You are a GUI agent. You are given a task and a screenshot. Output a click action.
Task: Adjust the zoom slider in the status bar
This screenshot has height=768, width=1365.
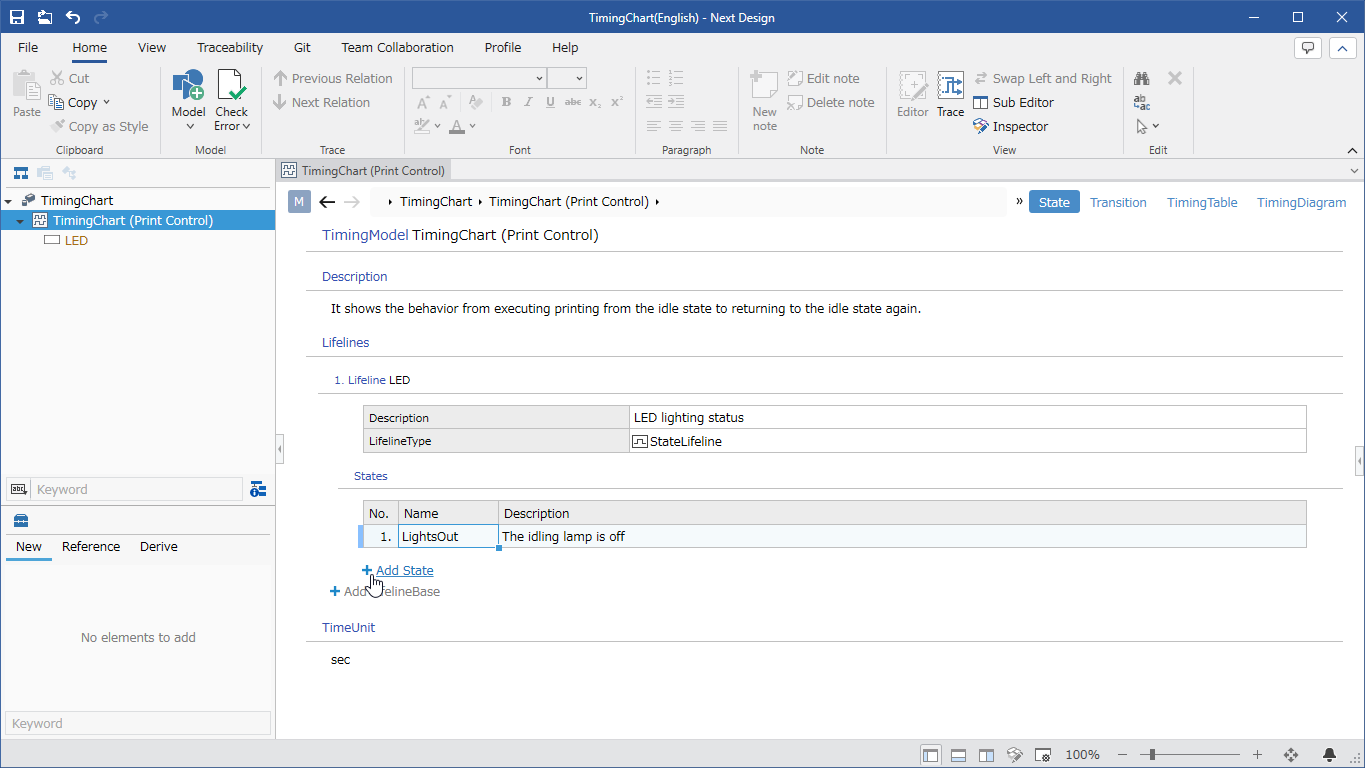pyautogui.click(x=1152, y=755)
